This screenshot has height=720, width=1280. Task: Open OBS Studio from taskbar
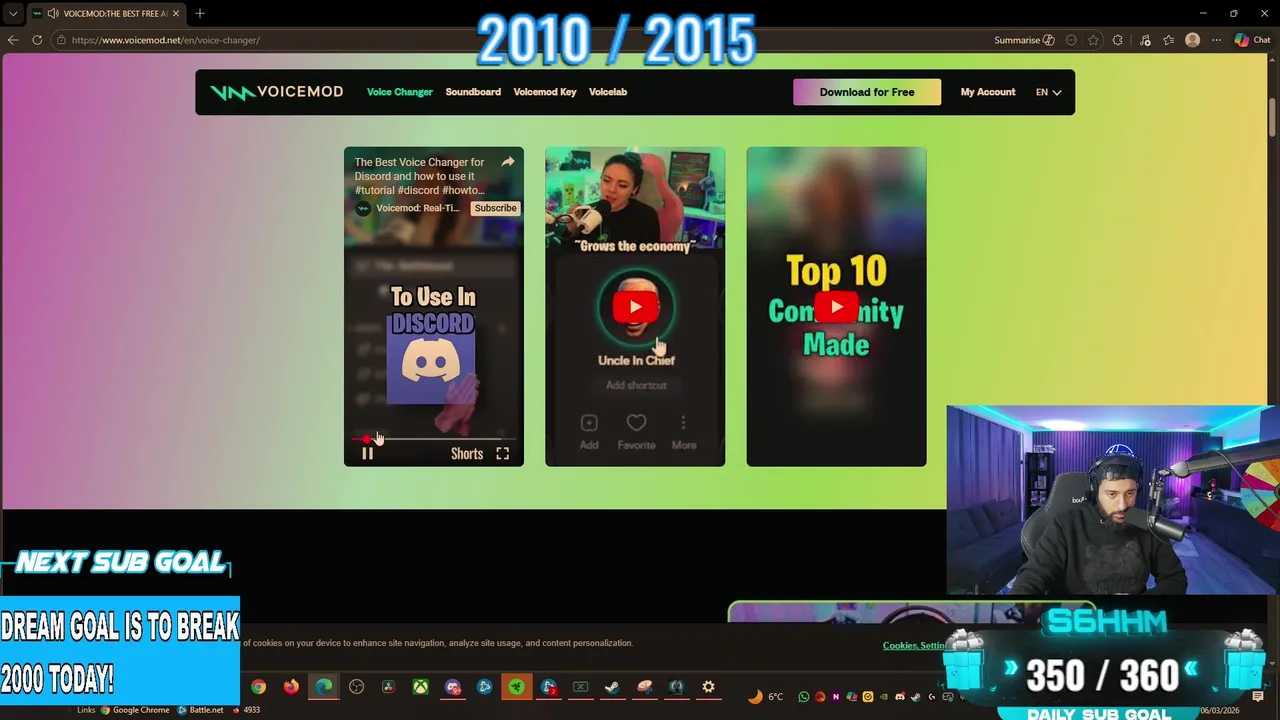point(356,686)
